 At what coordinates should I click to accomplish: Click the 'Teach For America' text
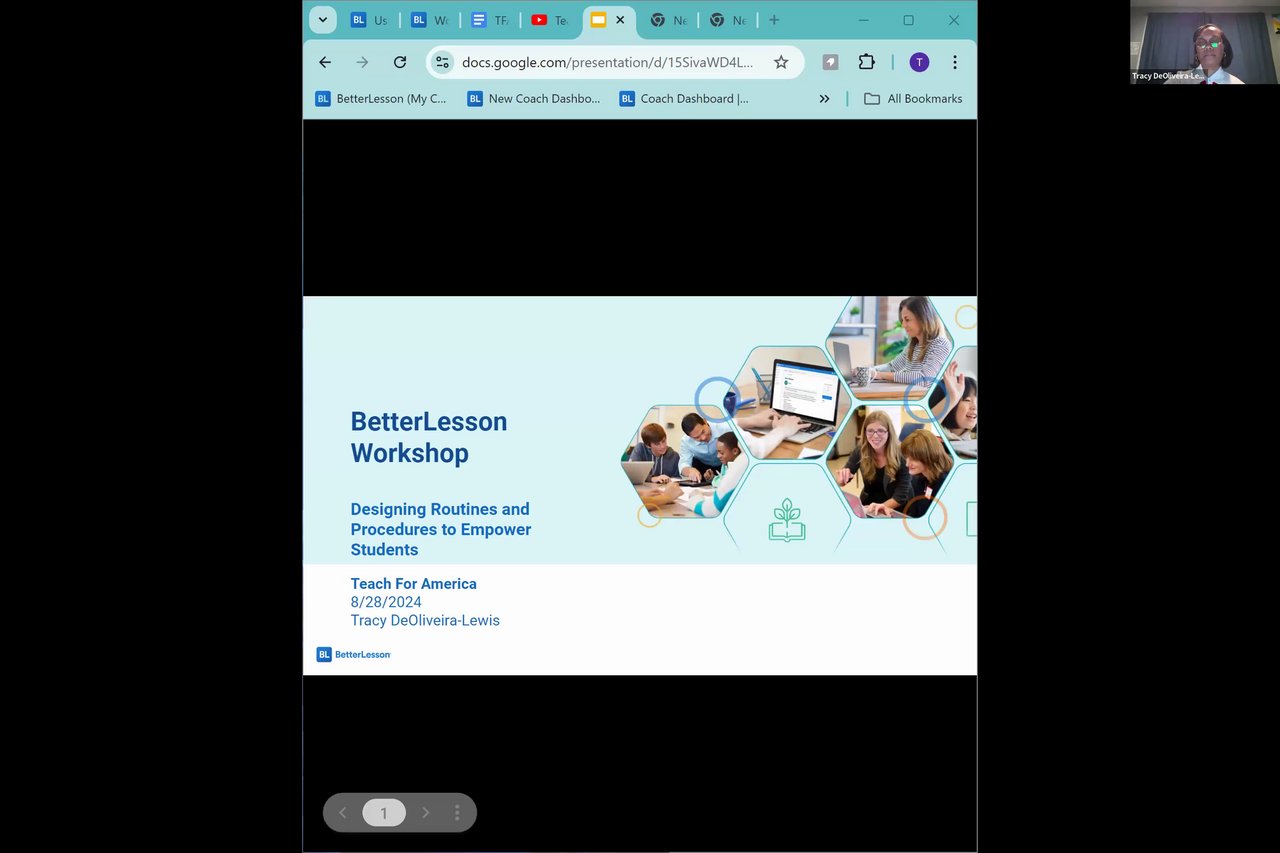click(x=413, y=584)
